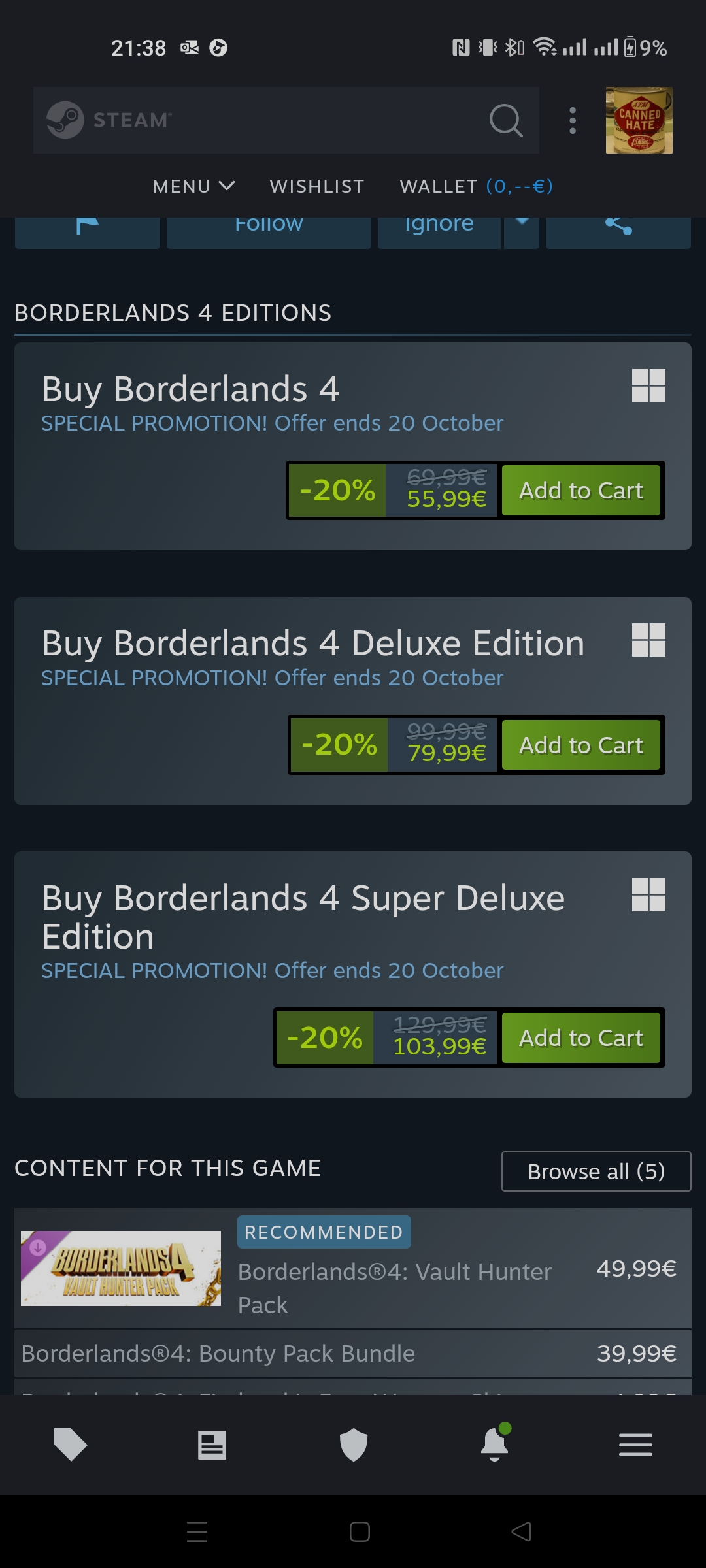Add Borderlands 4 Deluxe Edition to cart
Image resolution: width=706 pixels, height=1568 pixels.
[581, 745]
